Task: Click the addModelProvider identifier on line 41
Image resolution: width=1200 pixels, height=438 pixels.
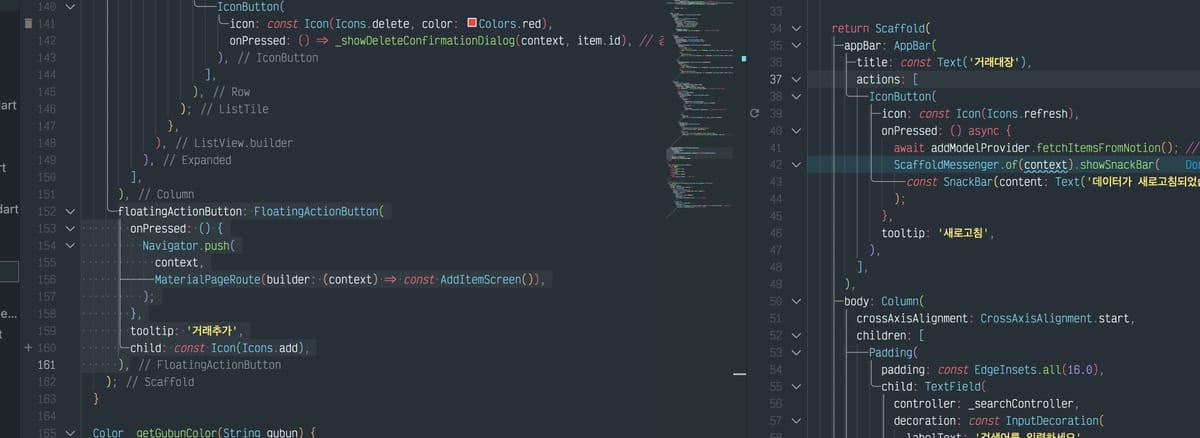Action: click(x=979, y=147)
